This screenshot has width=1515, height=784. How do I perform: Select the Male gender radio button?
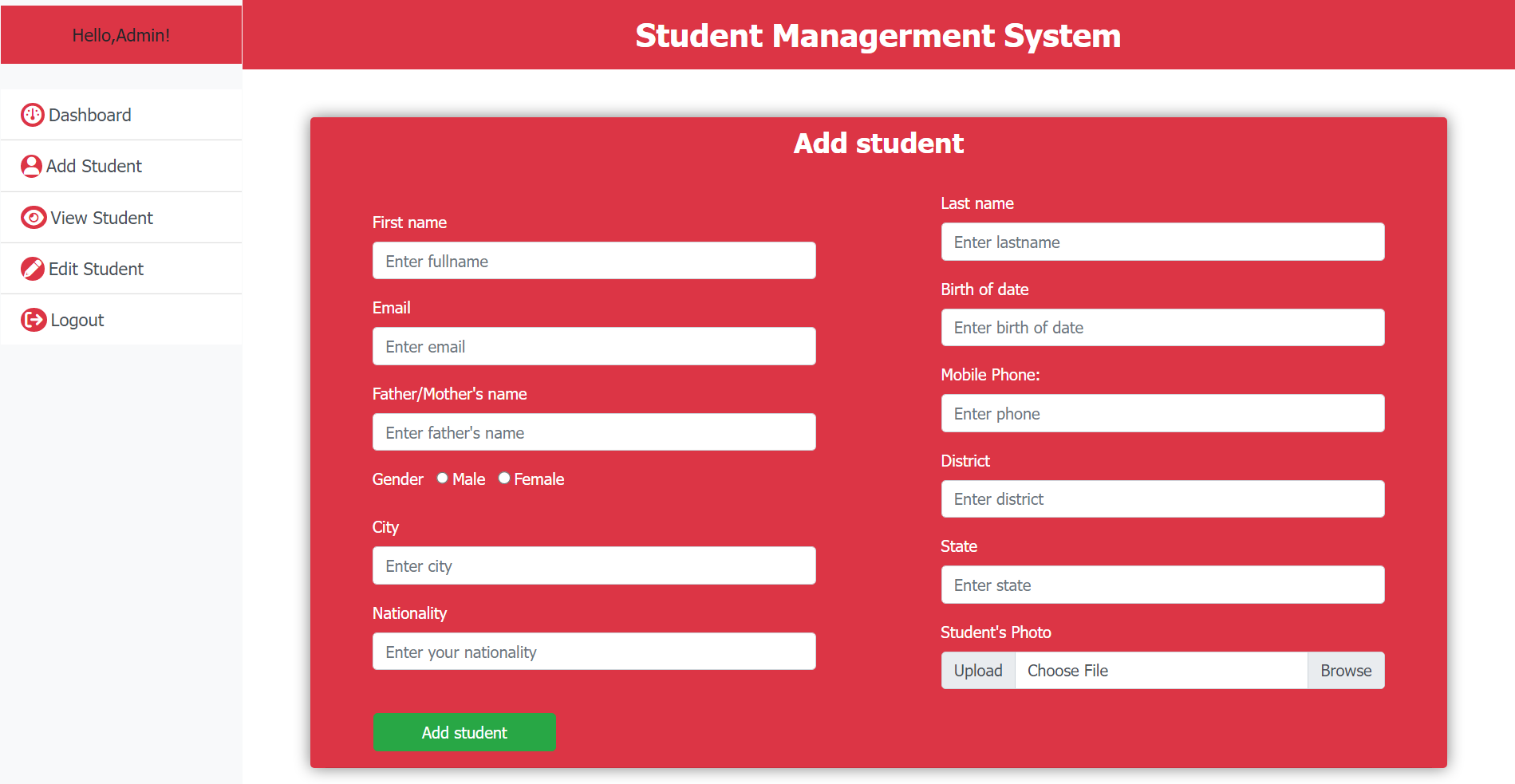(442, 478)
